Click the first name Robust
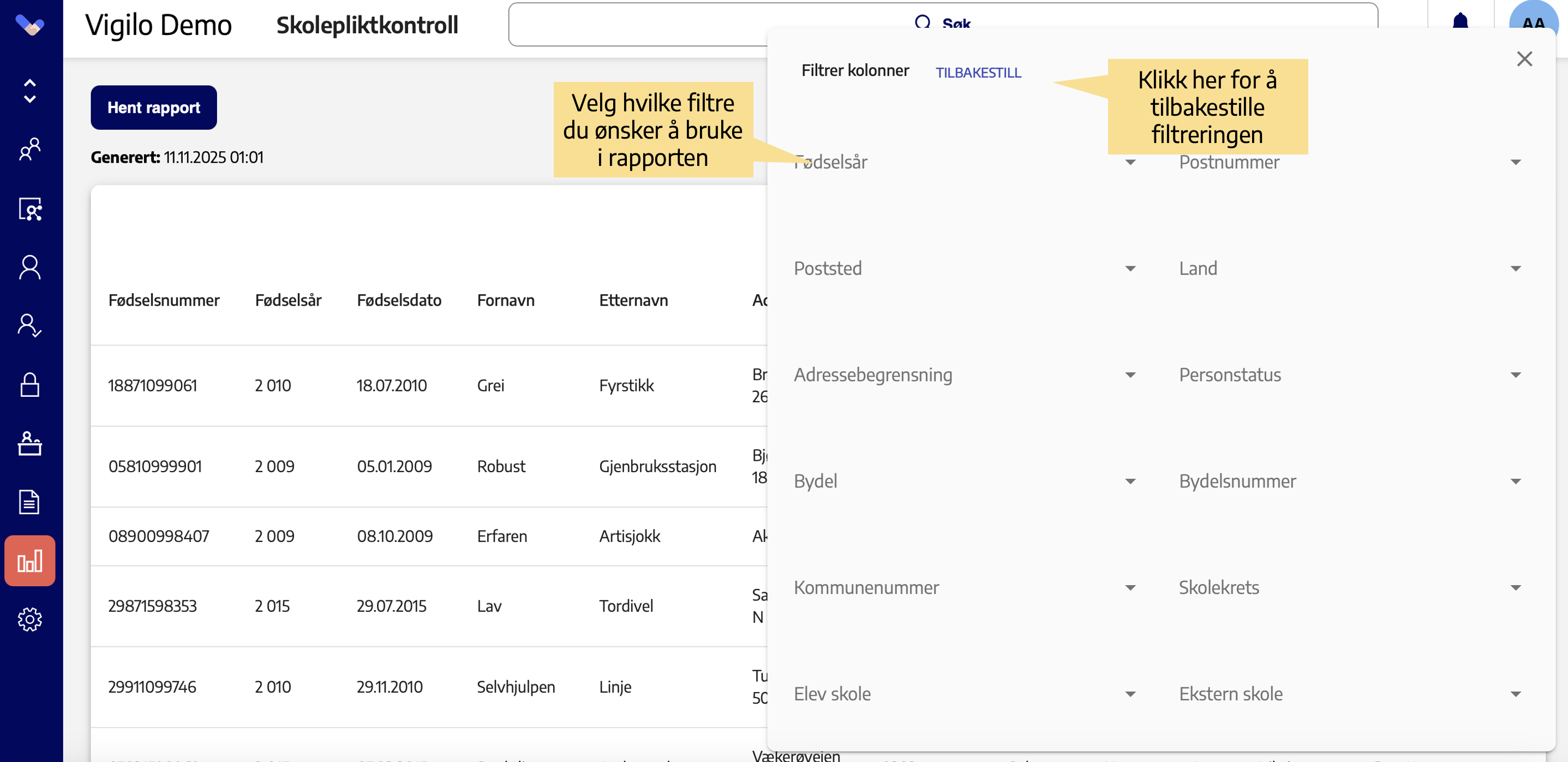The height and width of the screenshot is (762, 1568). click(501, 467)
